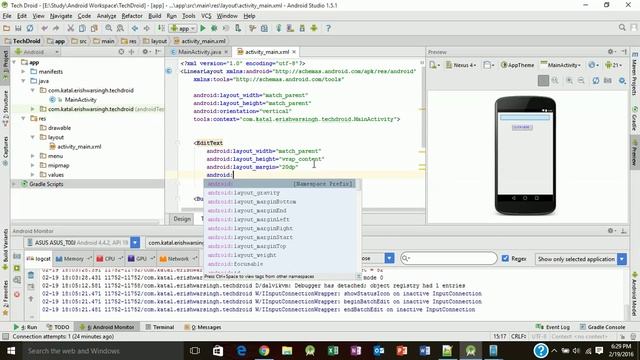Viewport: 640px width, 360px height.
Task: Click the Paste clipboard icon
Action: tap(94, 28)
